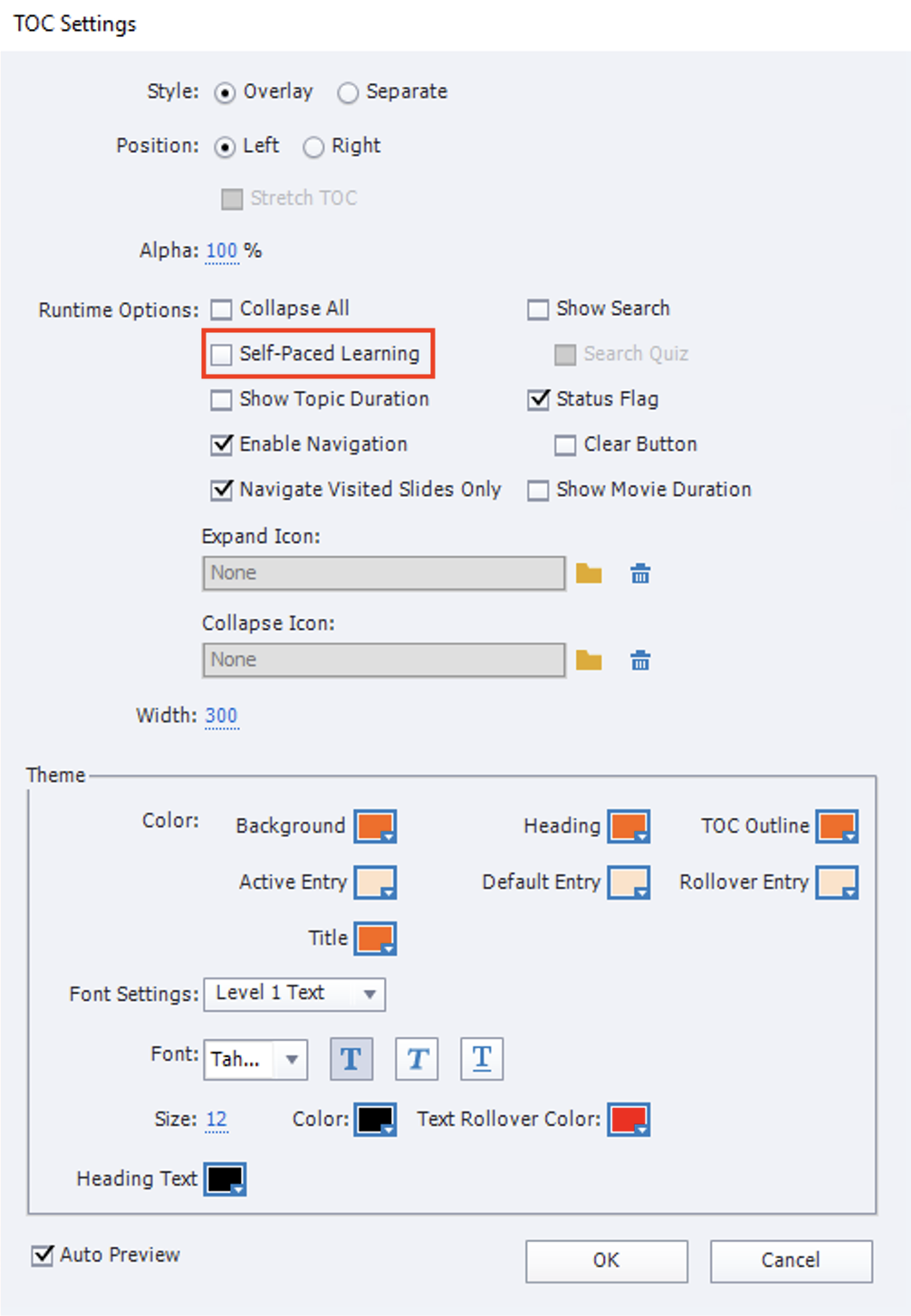Uncheck Navigate Visited Slides Only
The height and width of the screenshot is (1316, 911).
click(220, 490)
